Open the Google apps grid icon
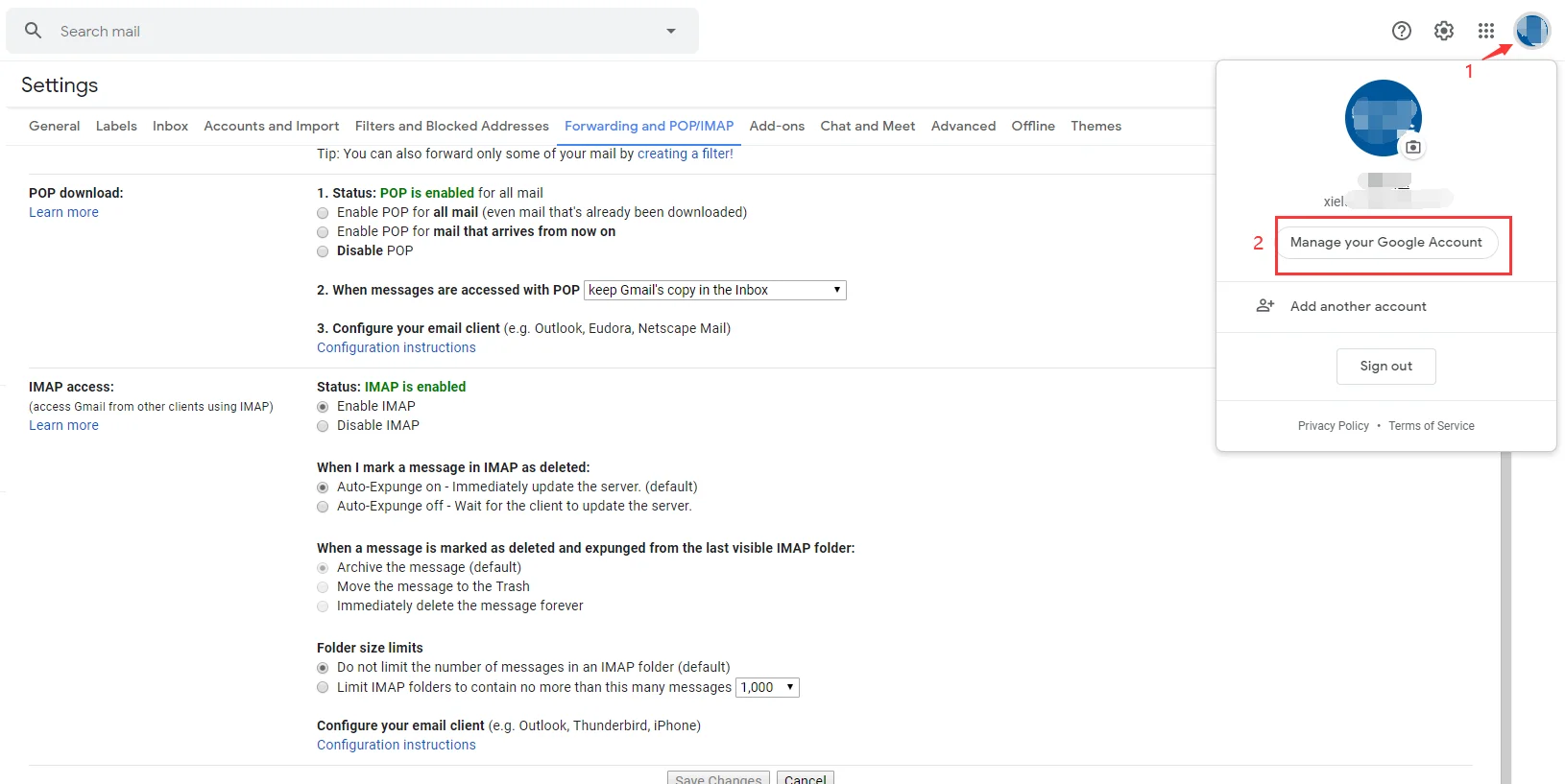 click(x=1486, y=31)
